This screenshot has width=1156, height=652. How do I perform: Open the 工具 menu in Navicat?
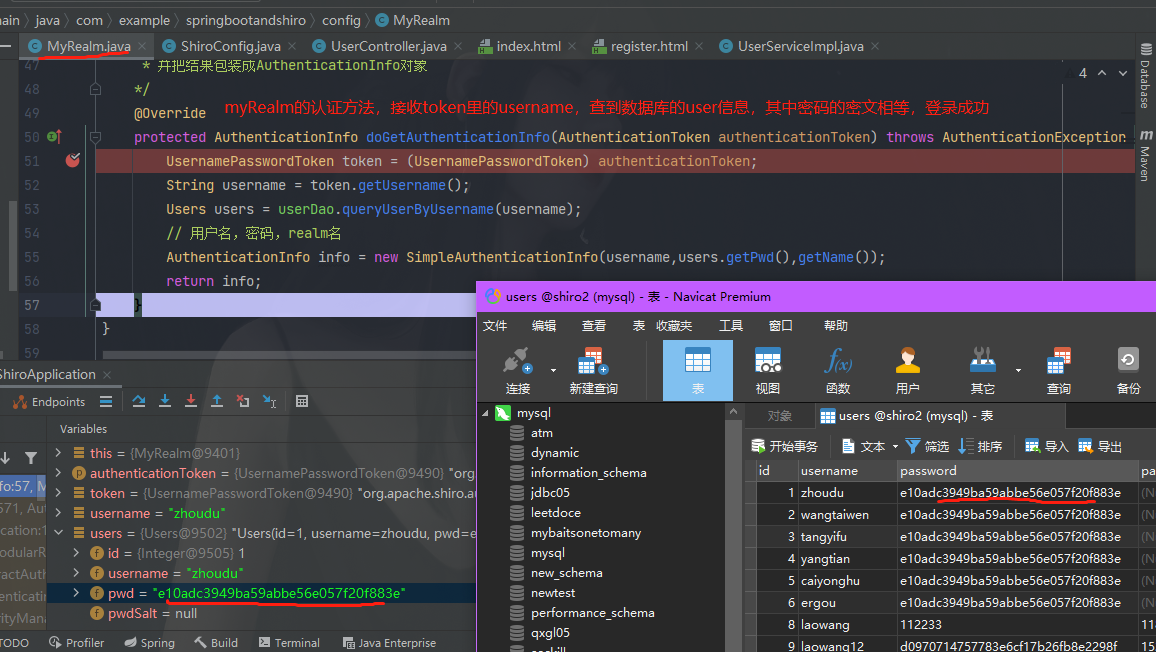pyautogui.click(x=731, y=325)
